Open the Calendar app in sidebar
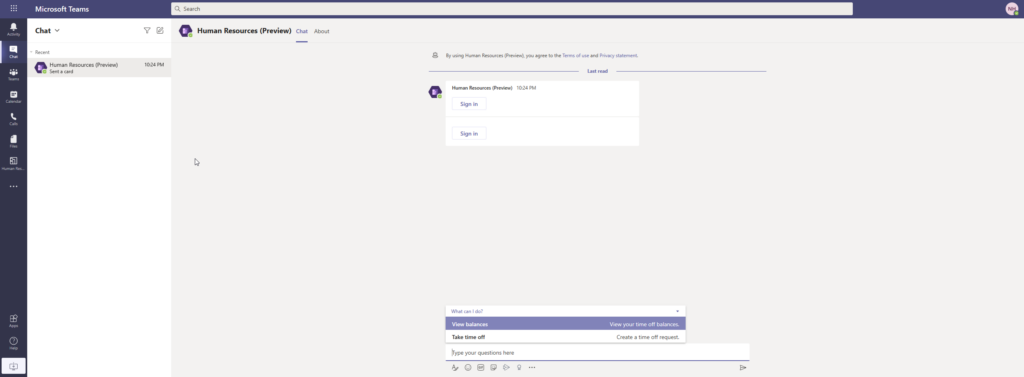1024x377 pixels. point(13,97)
